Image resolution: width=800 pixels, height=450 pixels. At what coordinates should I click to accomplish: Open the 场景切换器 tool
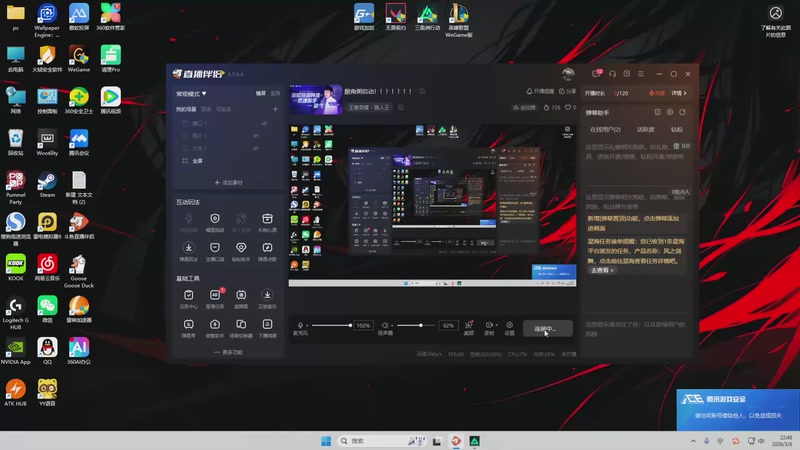(x=241, y=329)
